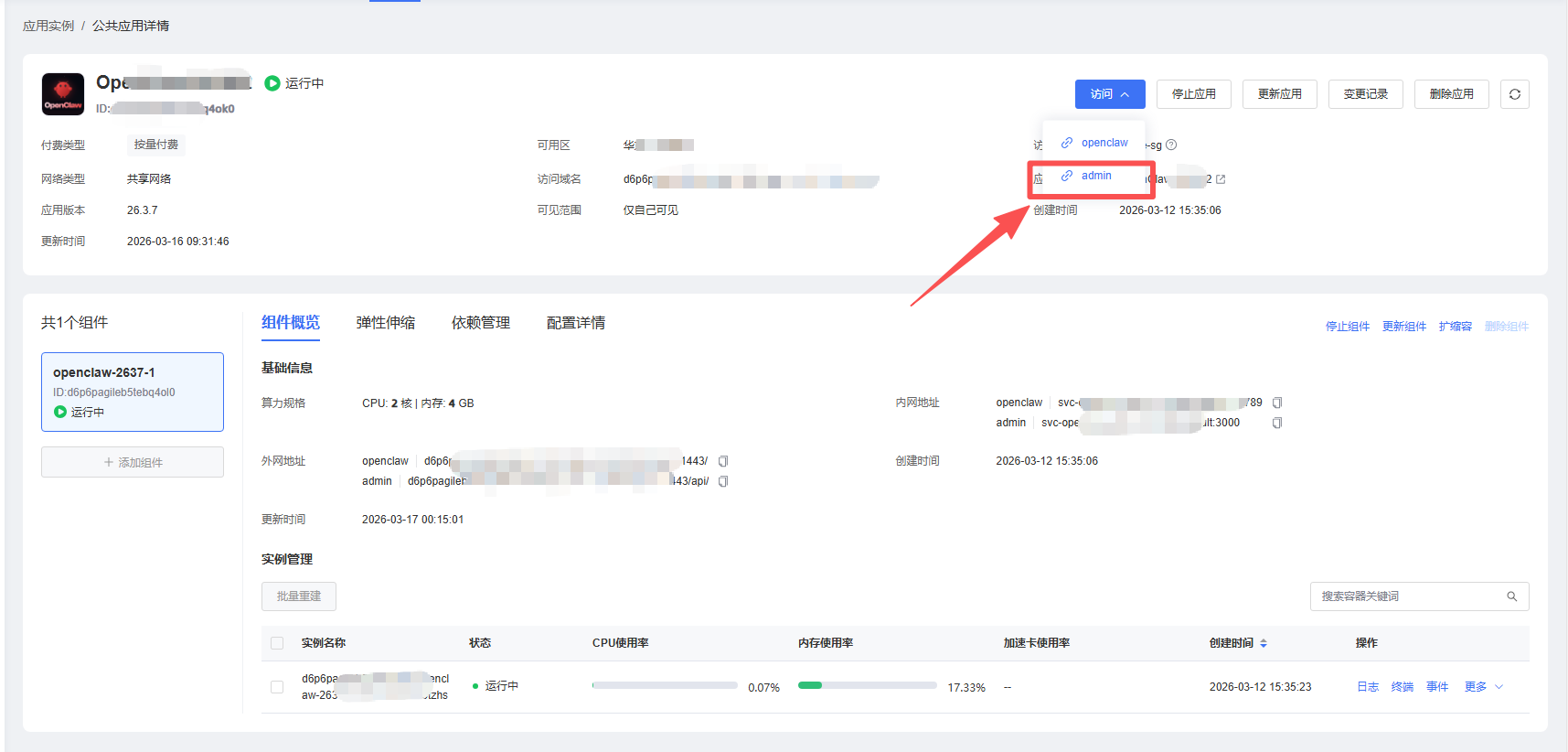The image size is (1568, 752).
Task: Select admin in the access menu
Action: 1095,176
